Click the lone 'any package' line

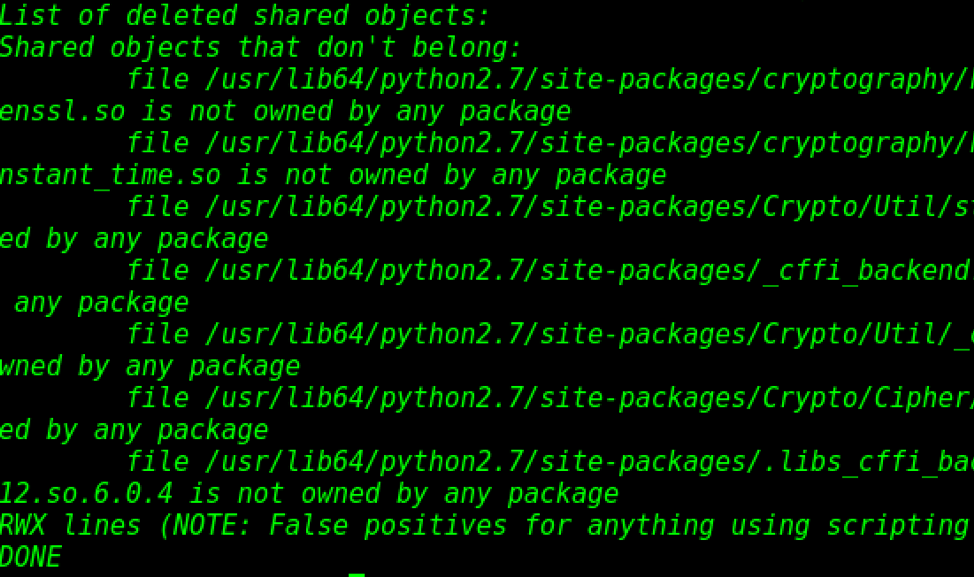pyautogui.click(x=101, y=303)
